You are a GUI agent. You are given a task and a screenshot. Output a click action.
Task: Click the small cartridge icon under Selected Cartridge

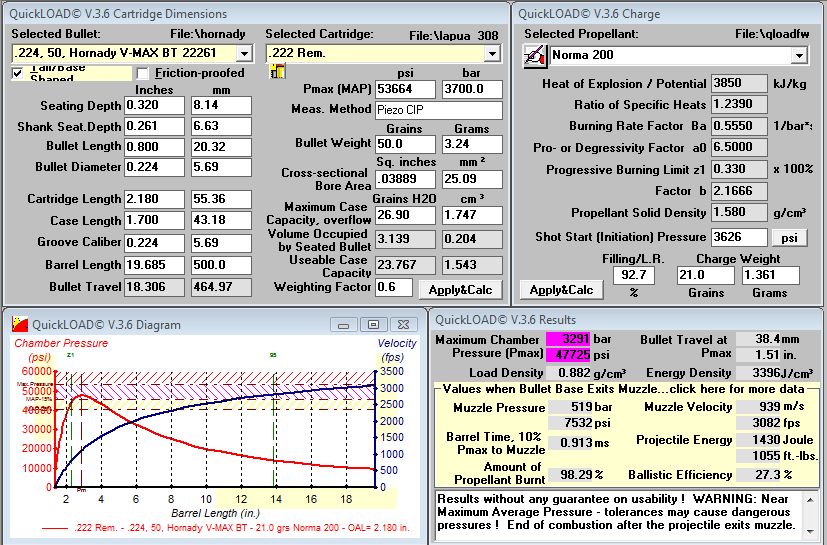click(278, 72)
